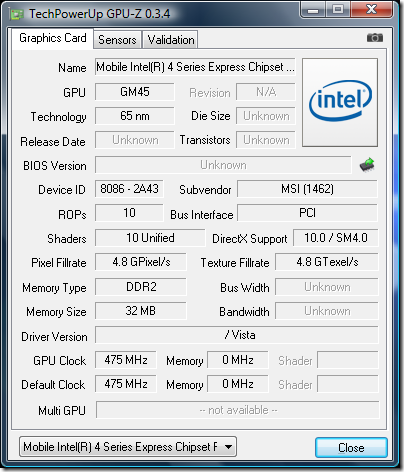This screenshot has height=472, width=404.
Task: Click the Bus Width Unknown field
Action: (327, 287)
